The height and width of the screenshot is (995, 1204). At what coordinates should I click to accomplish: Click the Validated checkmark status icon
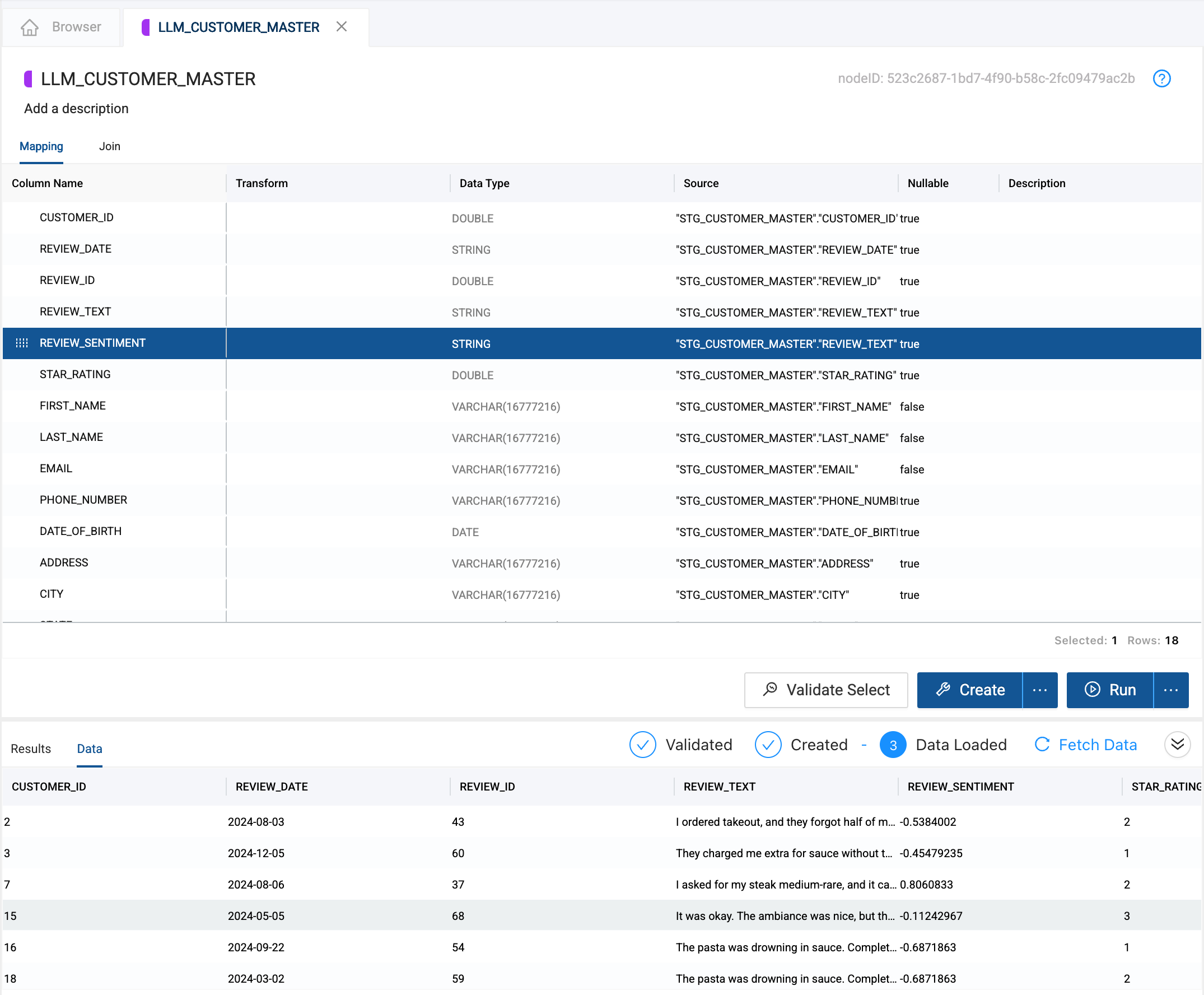642,745
